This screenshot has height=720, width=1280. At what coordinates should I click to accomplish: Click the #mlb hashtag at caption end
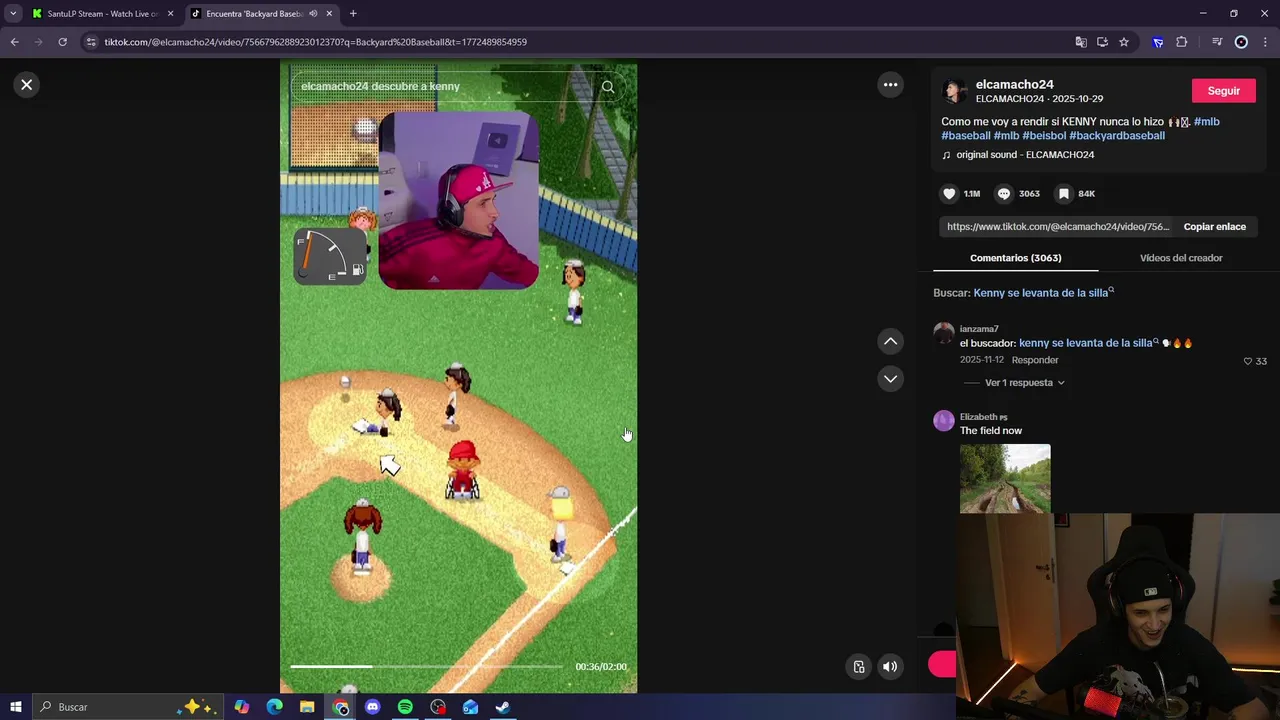pos(1206,122)
